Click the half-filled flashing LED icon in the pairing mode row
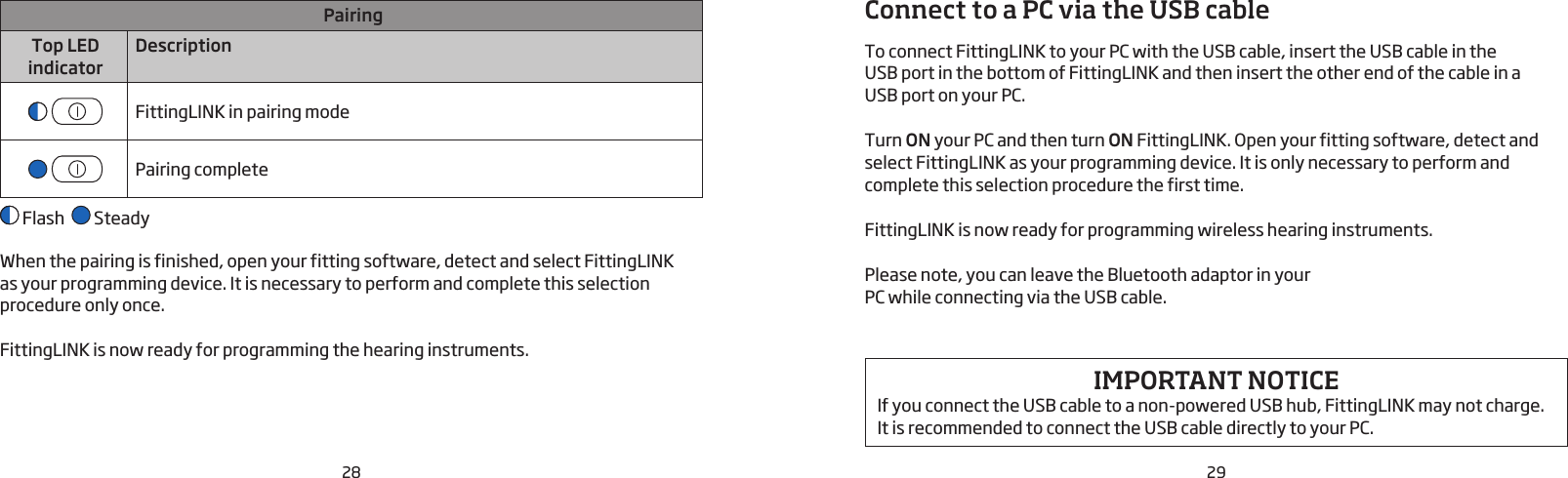 click(38, 111)
